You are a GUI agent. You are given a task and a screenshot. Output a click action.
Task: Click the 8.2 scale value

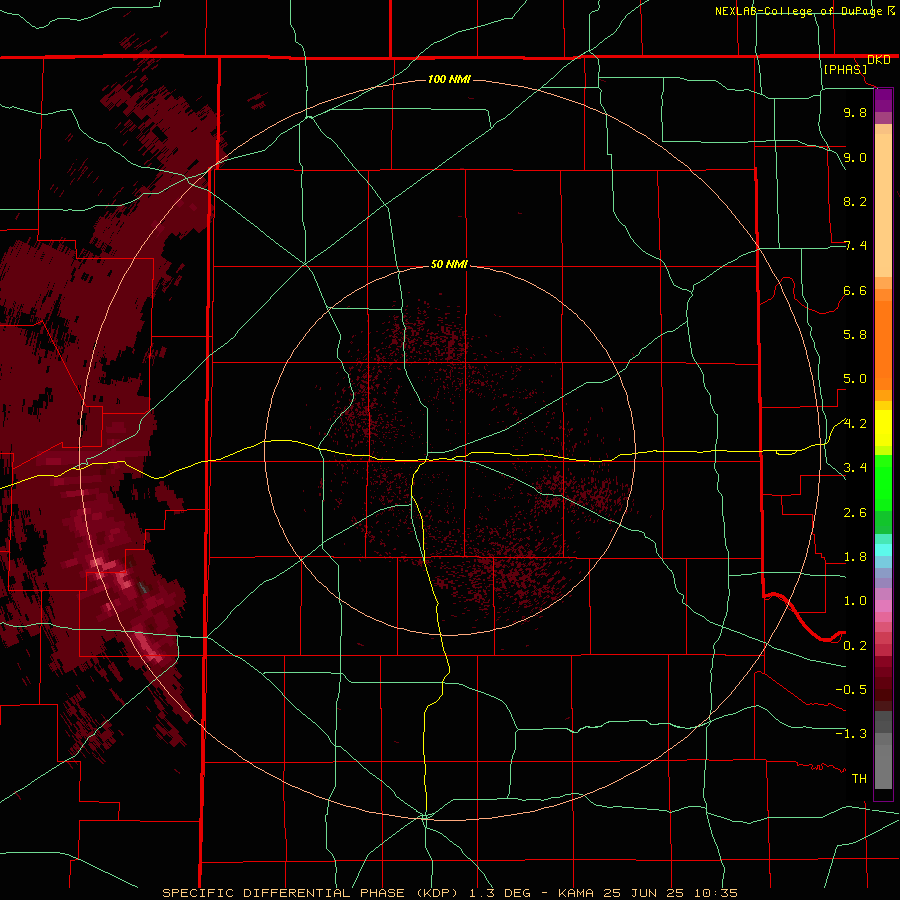pos(855,201)
